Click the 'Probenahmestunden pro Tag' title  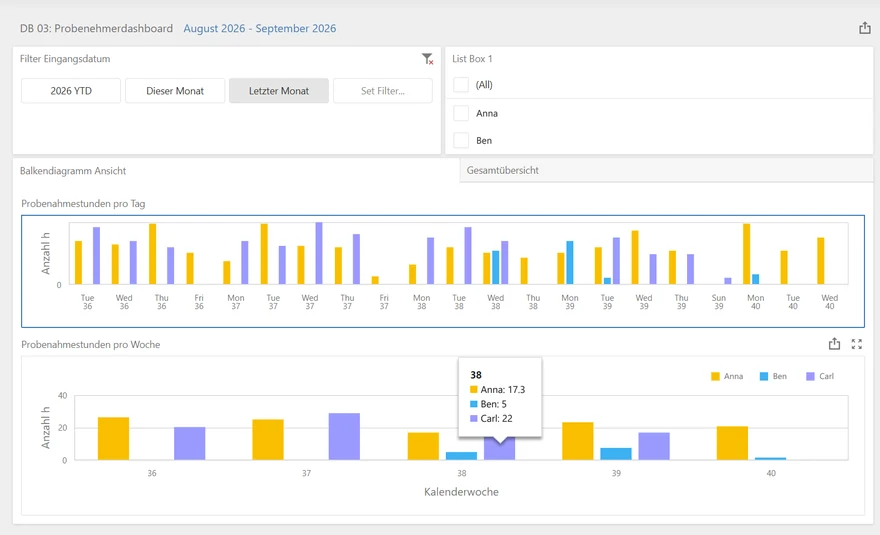[83, 204]
